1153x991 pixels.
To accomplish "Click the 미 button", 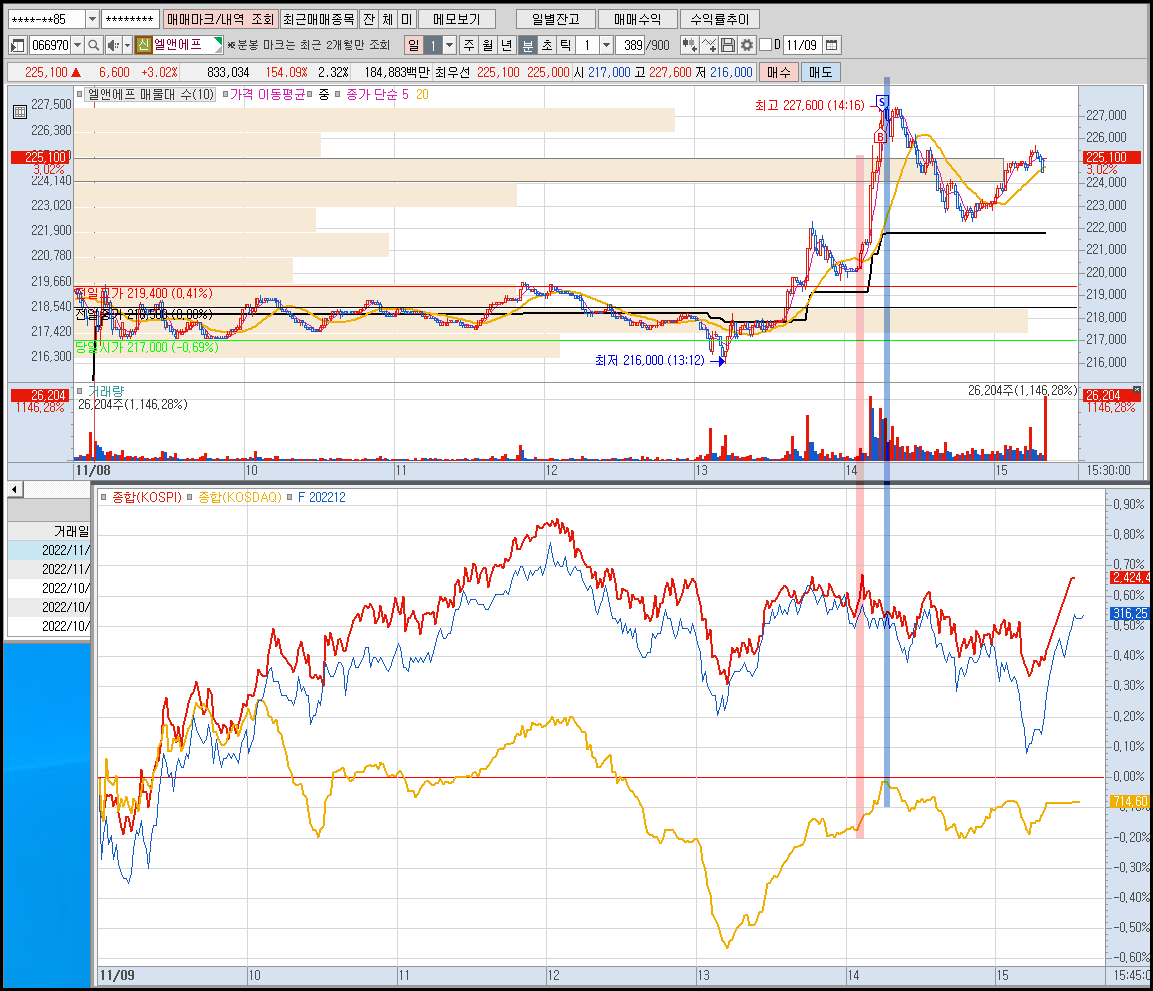I will point(407,19).
